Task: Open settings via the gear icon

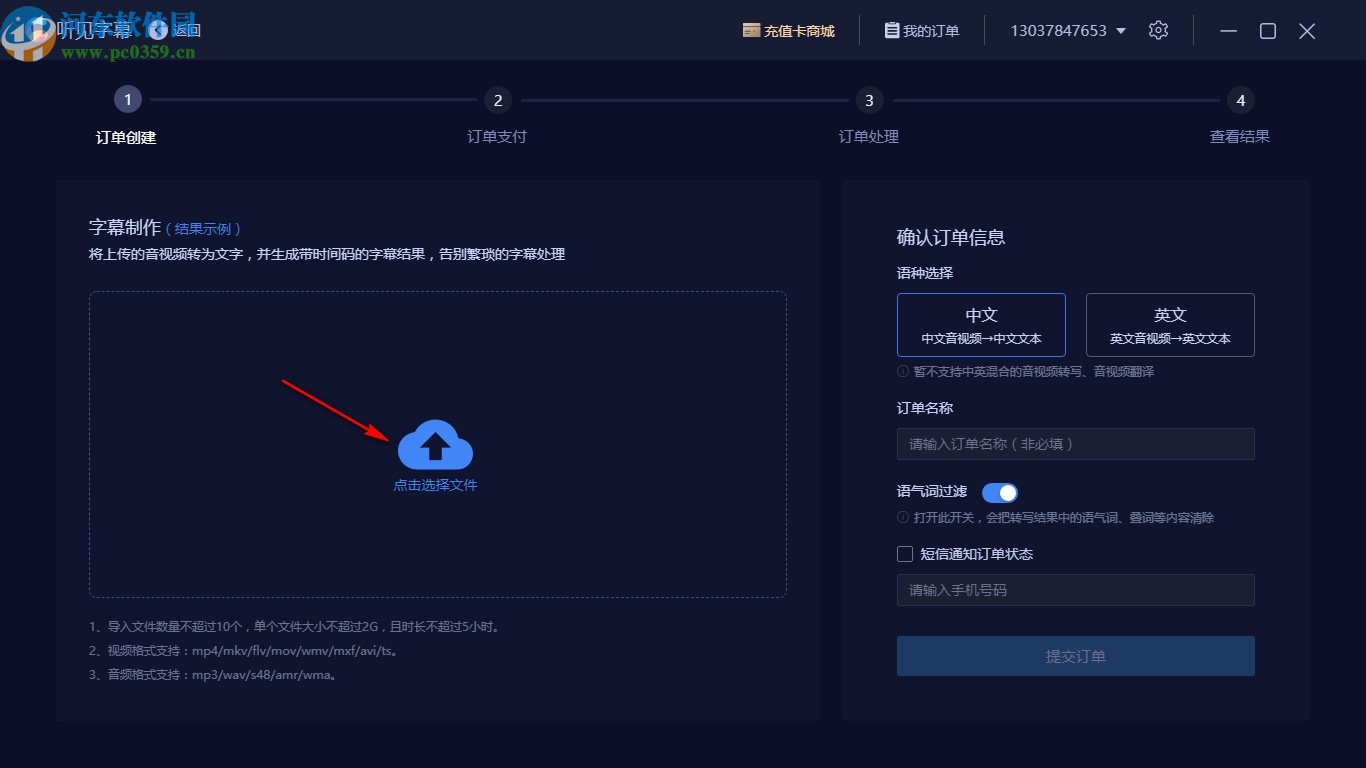Action: [1158, 30]
